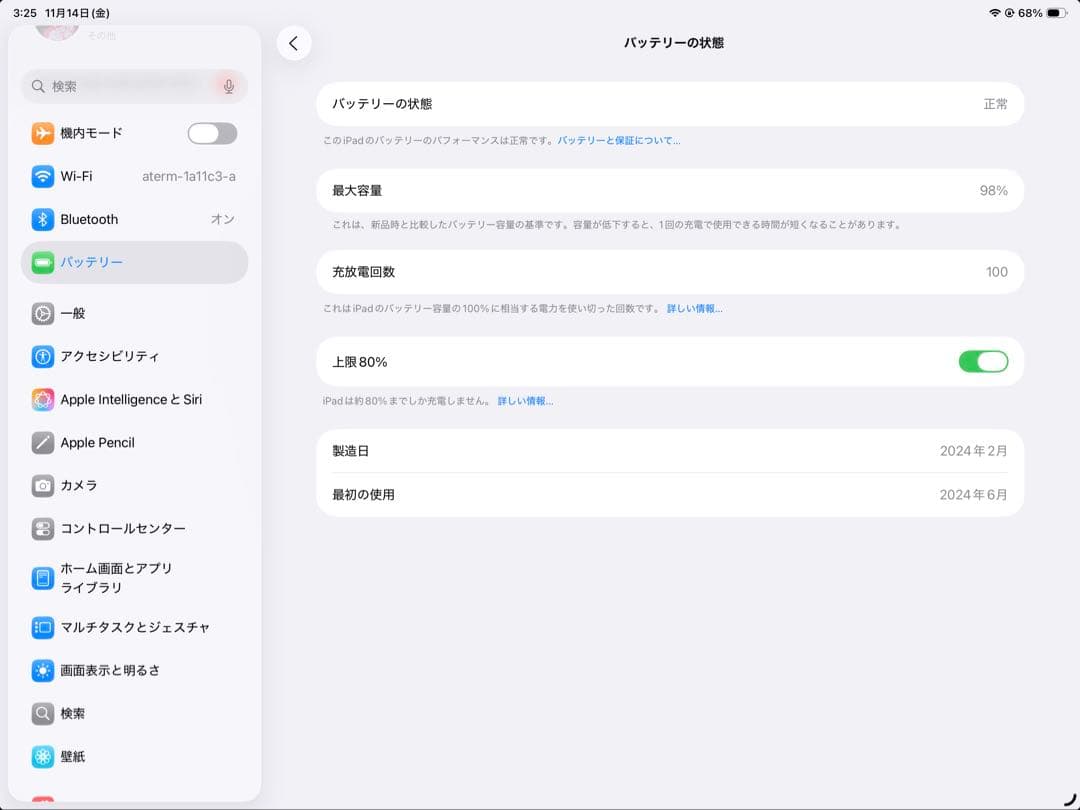Enable 機内モード (Airplane Mode)

tap(211, 133)
